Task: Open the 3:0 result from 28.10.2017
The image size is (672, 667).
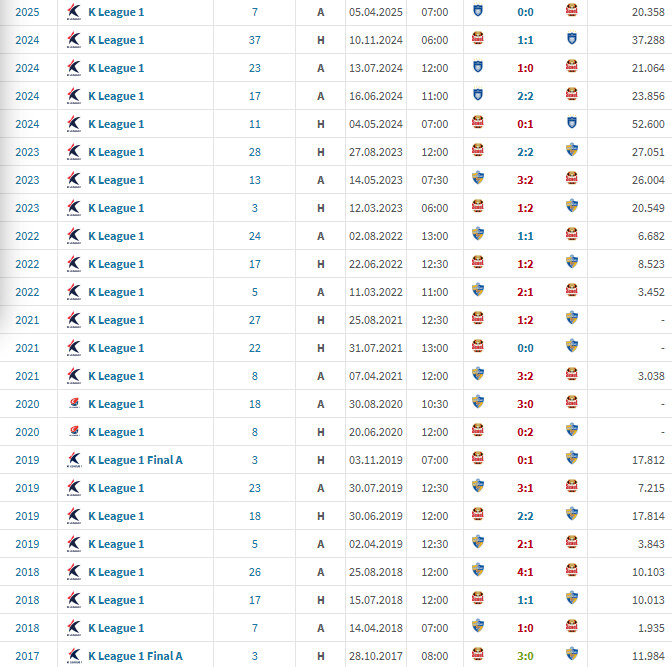Action: point(525,656)
